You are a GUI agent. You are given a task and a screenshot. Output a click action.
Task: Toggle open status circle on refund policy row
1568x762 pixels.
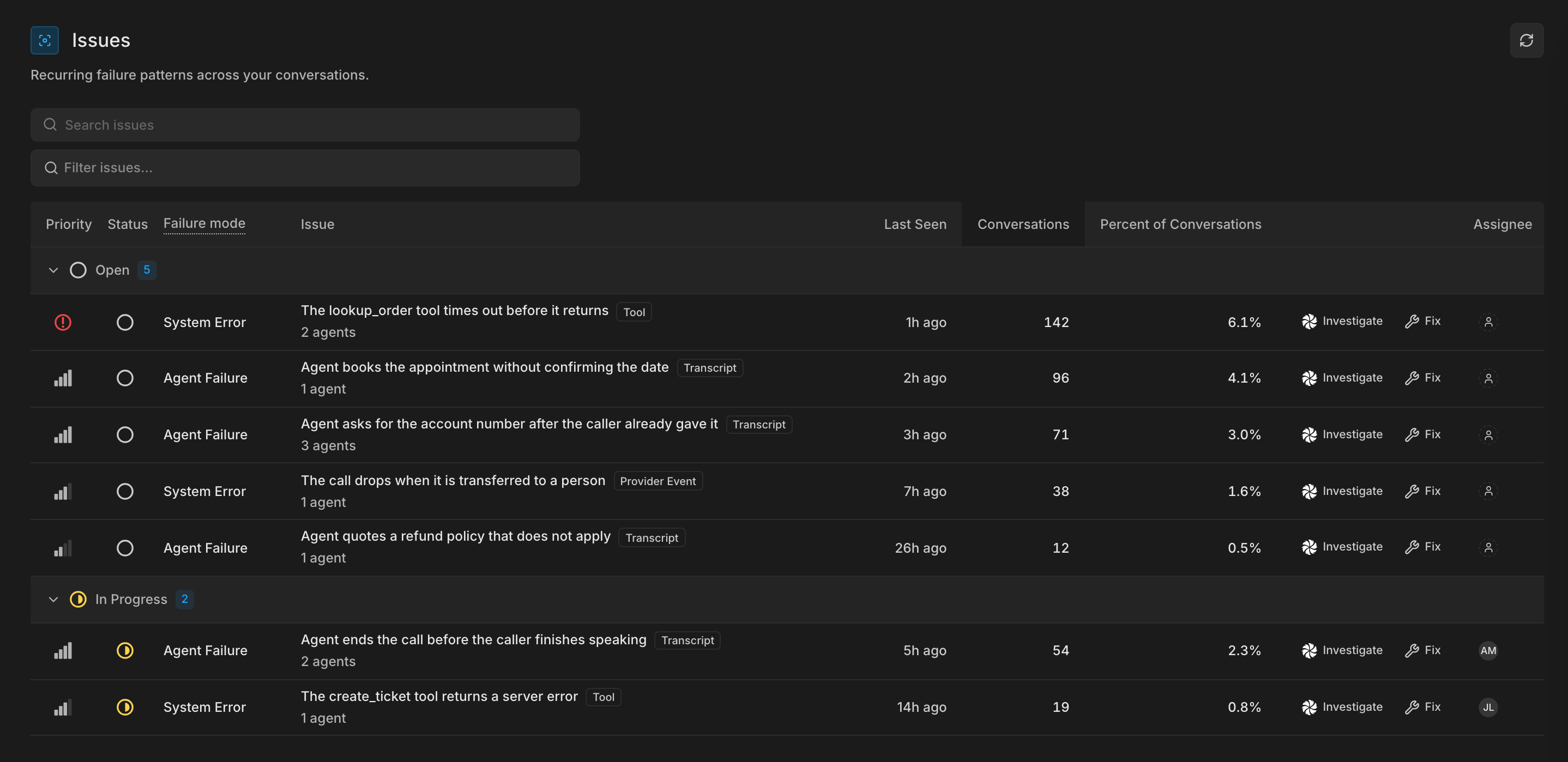125,548
